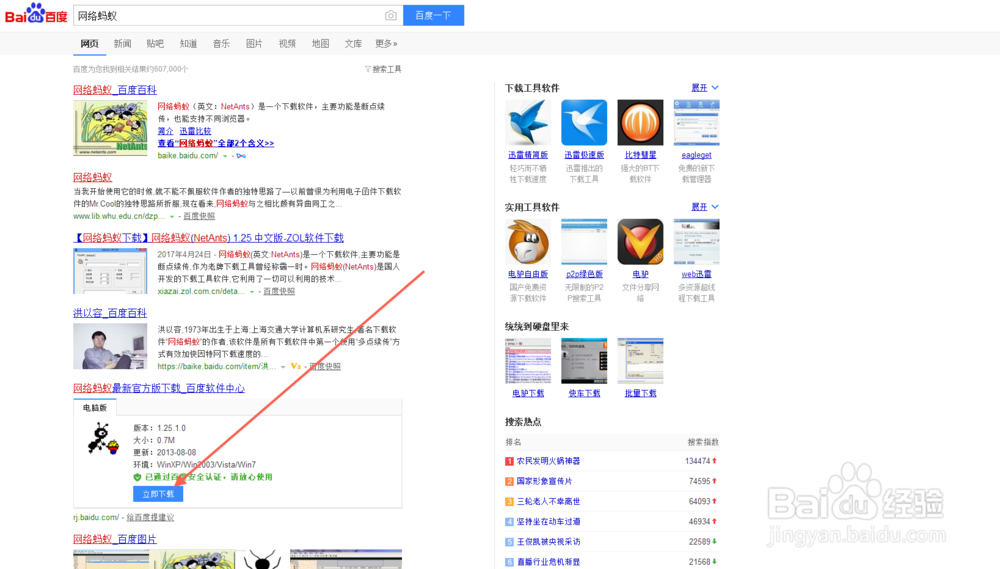The width and height of the screenshot is (1000, 569).
Task: Open hot search 三轮老人不幸离世
Action: tap(548, 501)
